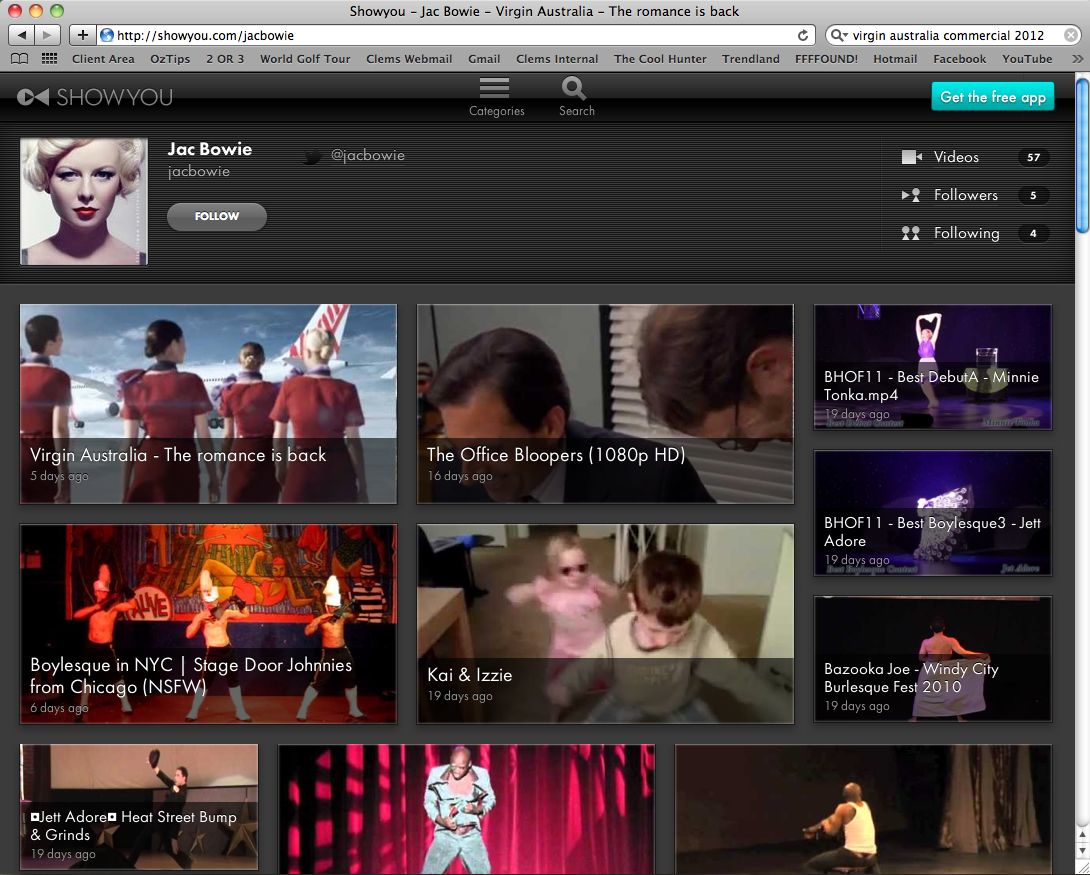
Task: Clear the search field with the X icon
Action: (1071, 35)
